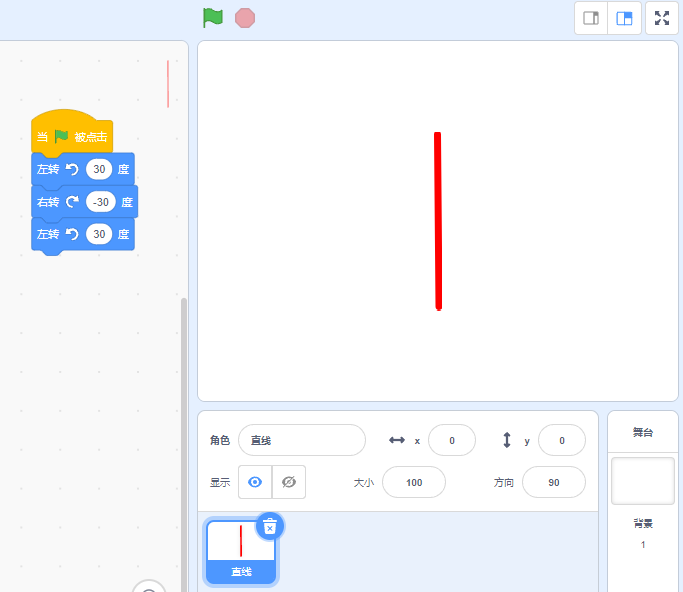Edit the -30 value in 右转 block
Screen dimensions: 683x592
(101, 202)
